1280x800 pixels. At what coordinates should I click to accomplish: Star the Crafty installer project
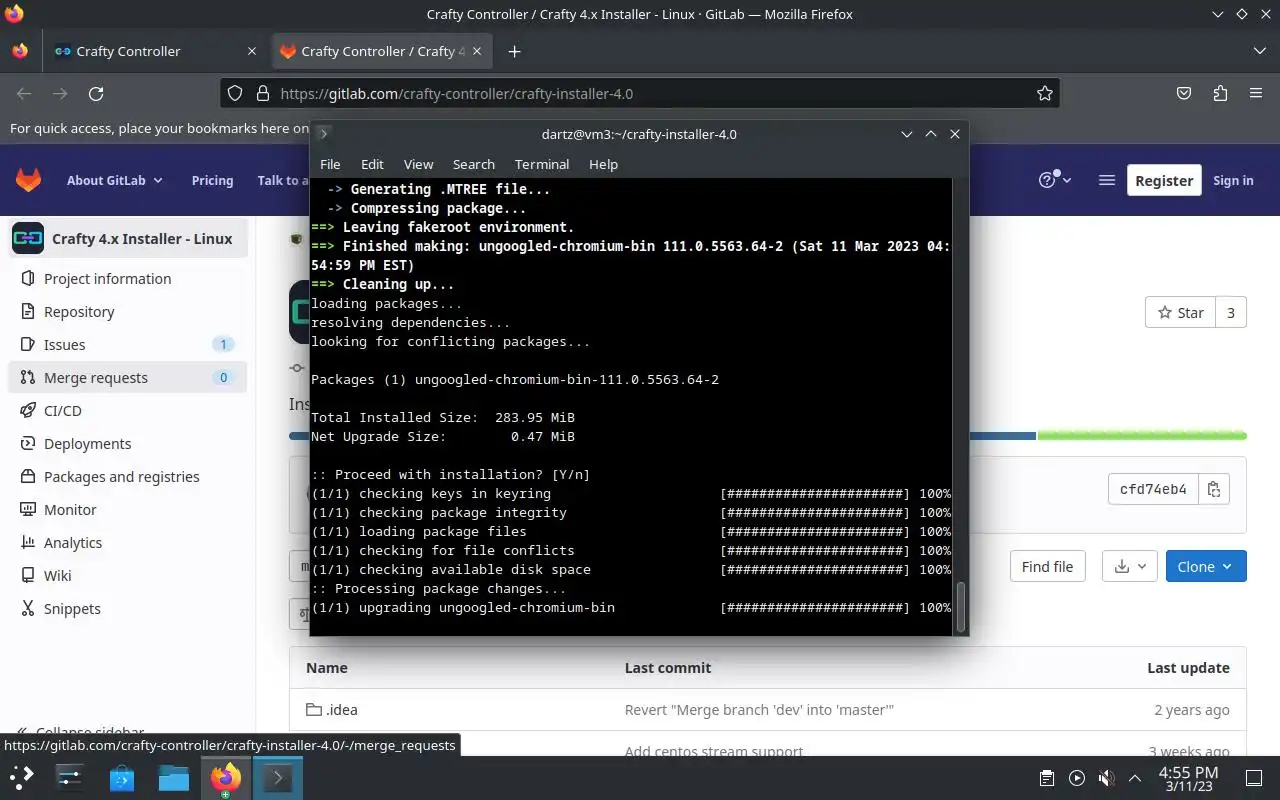point(1181,312)
